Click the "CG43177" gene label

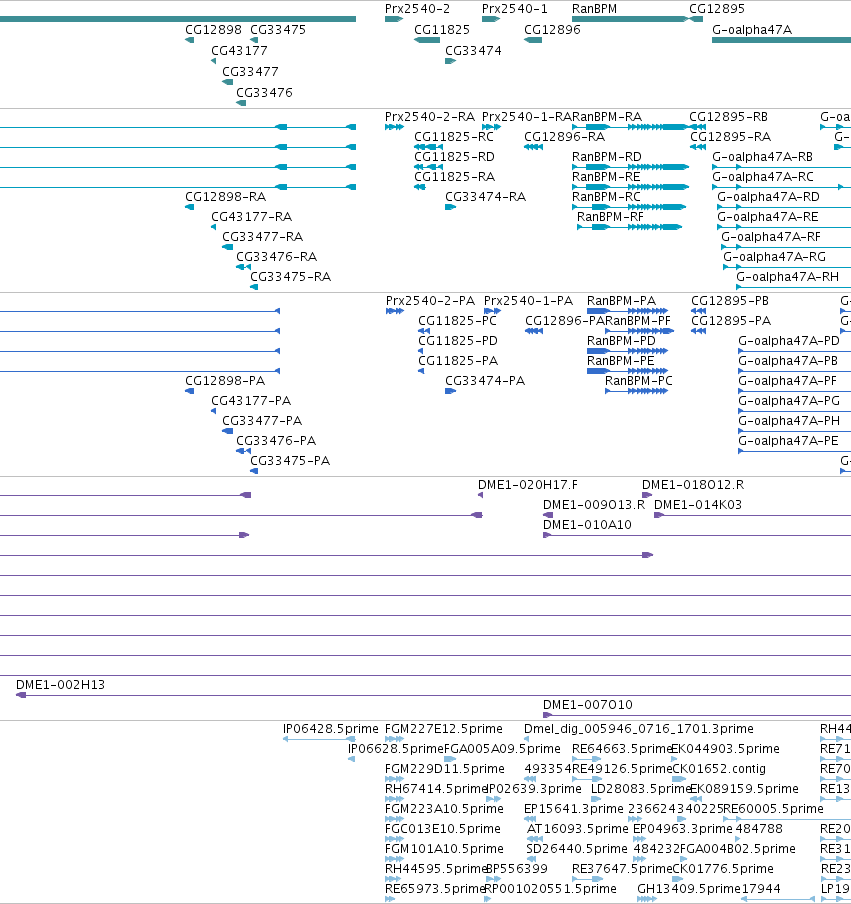[239, 51]
